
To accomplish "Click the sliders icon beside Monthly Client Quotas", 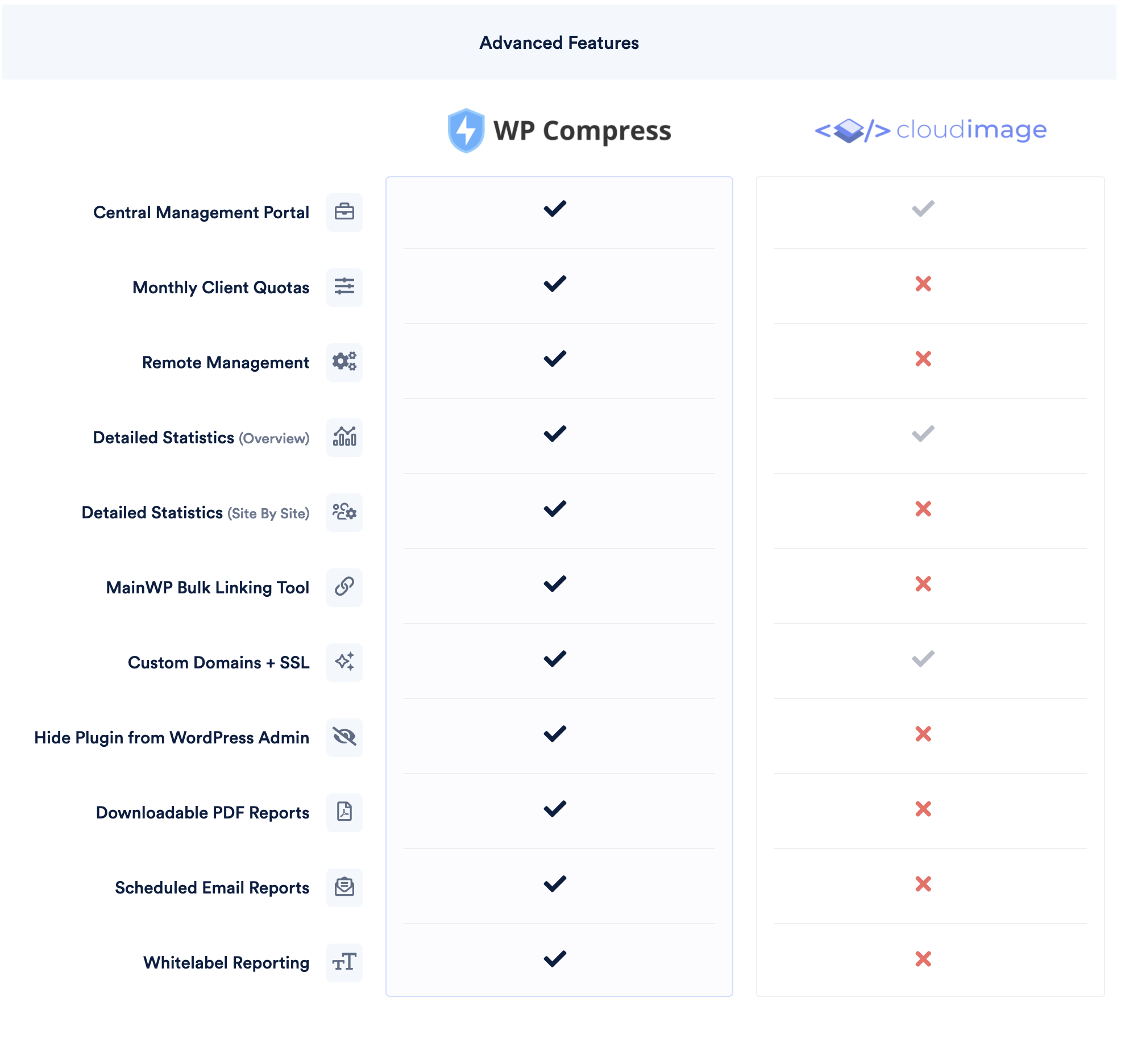I will pyautogui.click(x=344, y=287).
